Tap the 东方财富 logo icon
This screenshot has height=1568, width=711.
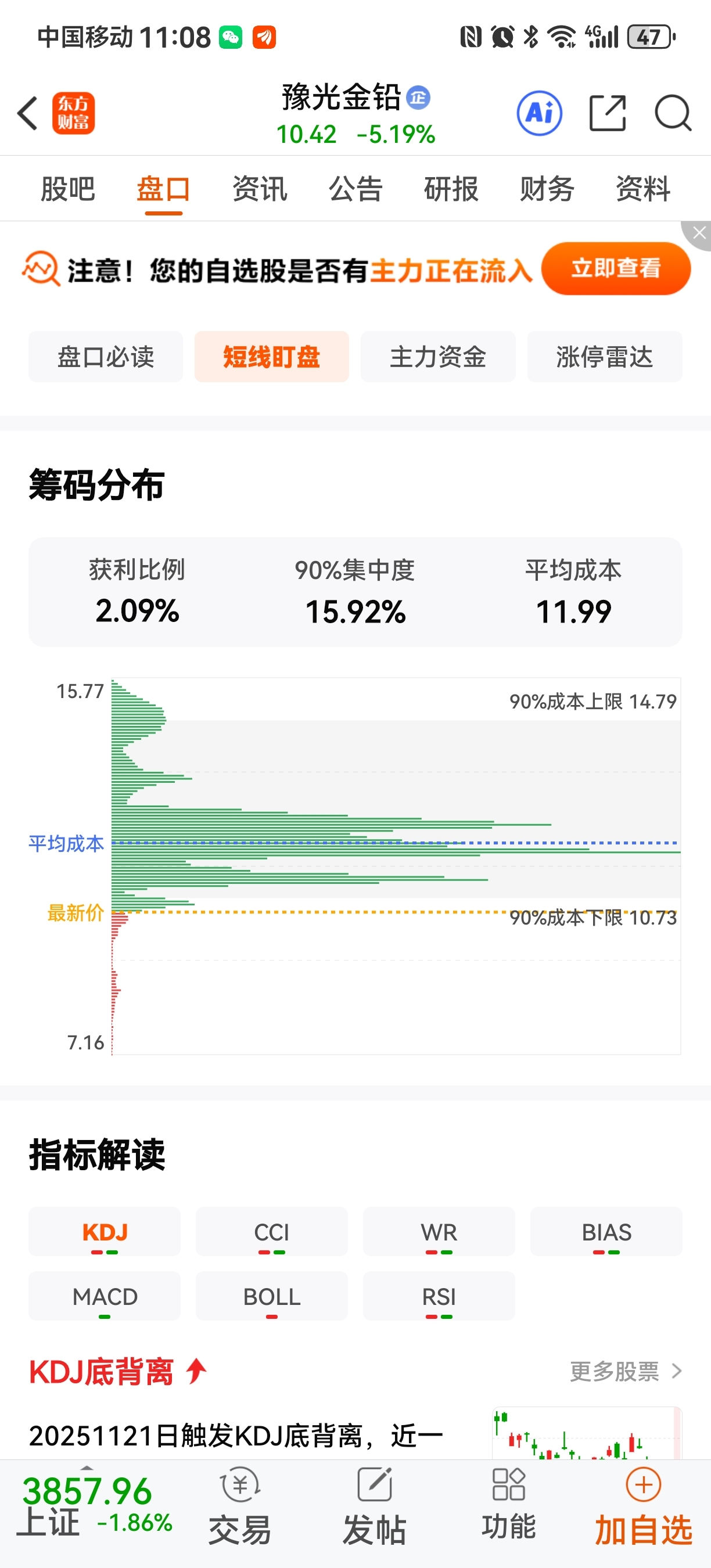coord(74,113)
